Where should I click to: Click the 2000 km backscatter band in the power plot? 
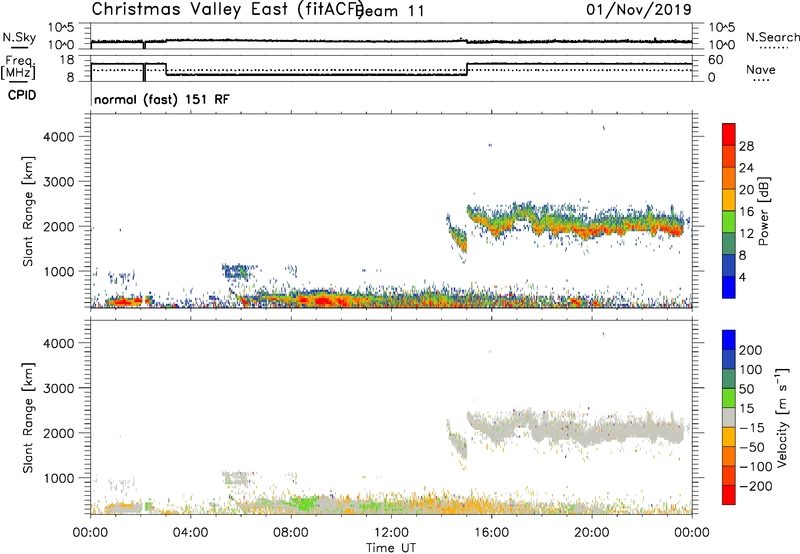pos(577,224)
